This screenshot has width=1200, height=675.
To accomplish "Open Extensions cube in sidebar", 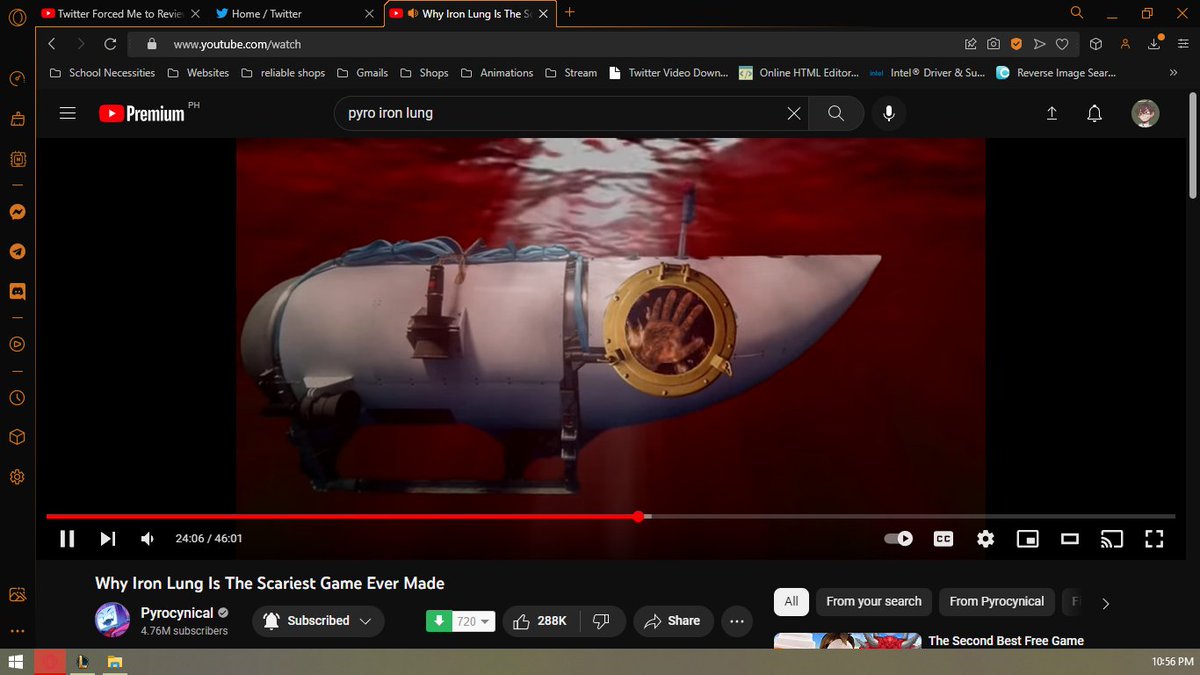I will tap(16, 437).
